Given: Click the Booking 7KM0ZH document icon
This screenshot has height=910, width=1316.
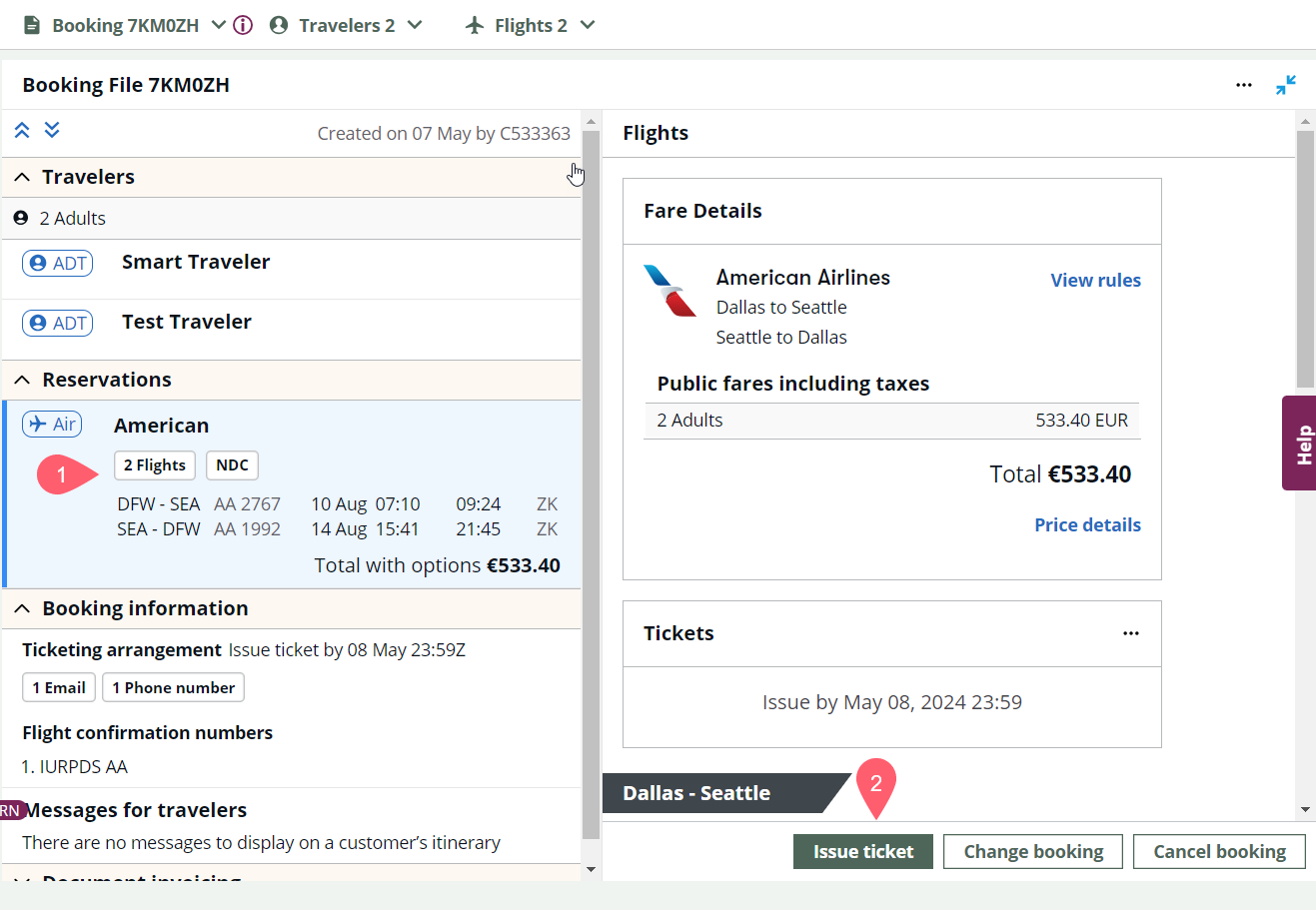Looking at the screenshot, I should pyautogui.click(x=32, y=25).
